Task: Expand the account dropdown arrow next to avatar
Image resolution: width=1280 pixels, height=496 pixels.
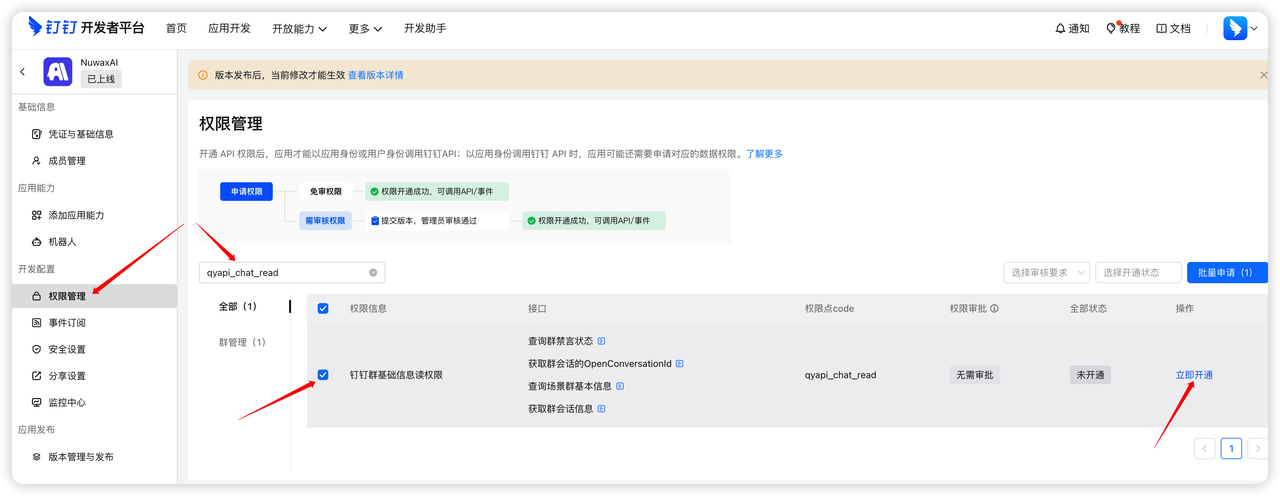Action: [x=1254, y=29]
